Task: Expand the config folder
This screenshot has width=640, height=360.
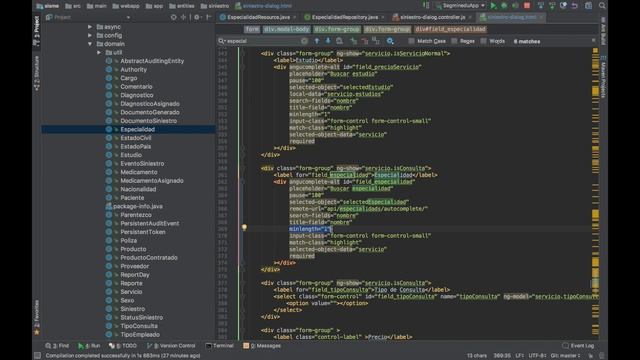Action: tap(90, 35)
